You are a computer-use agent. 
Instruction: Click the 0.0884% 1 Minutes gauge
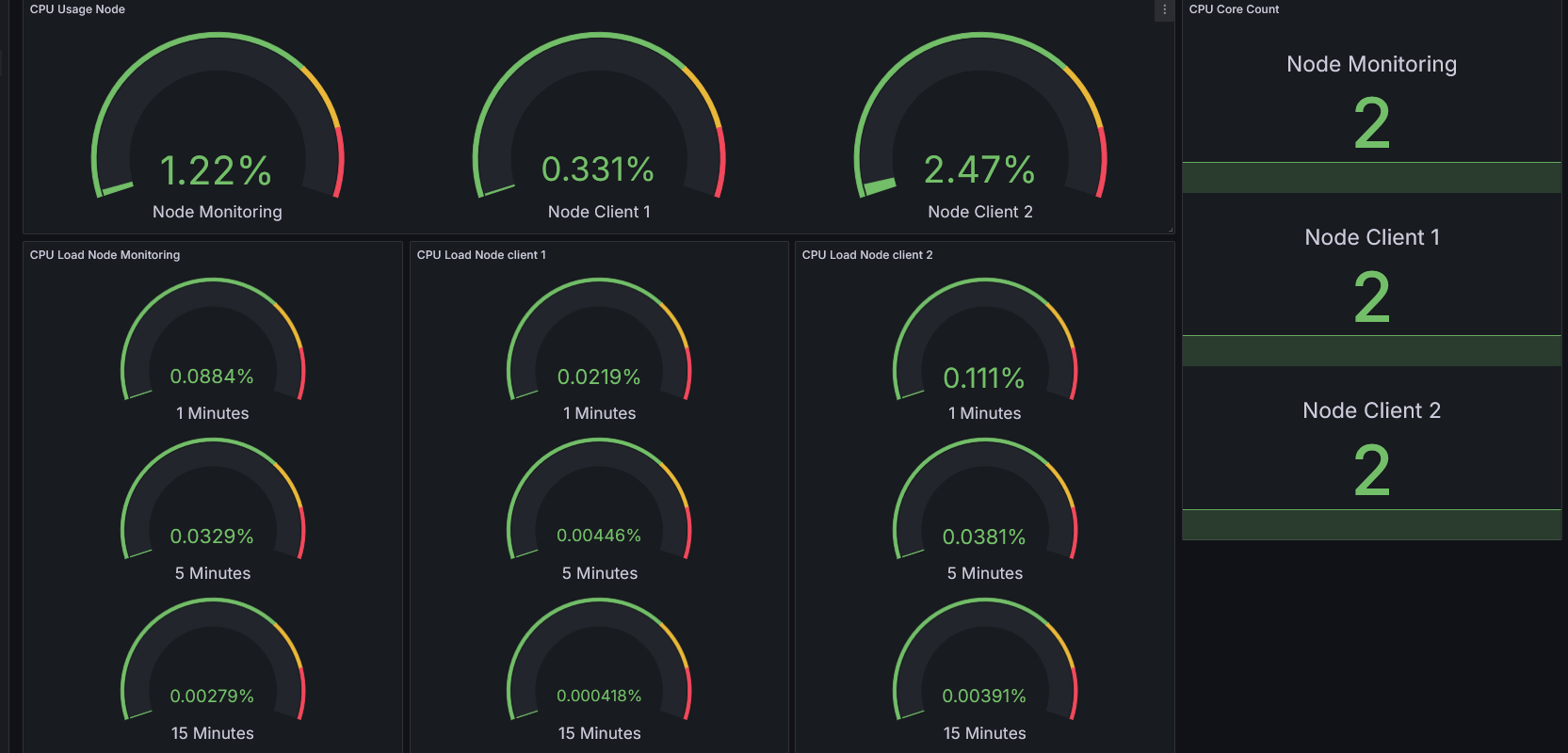(212, 376)
